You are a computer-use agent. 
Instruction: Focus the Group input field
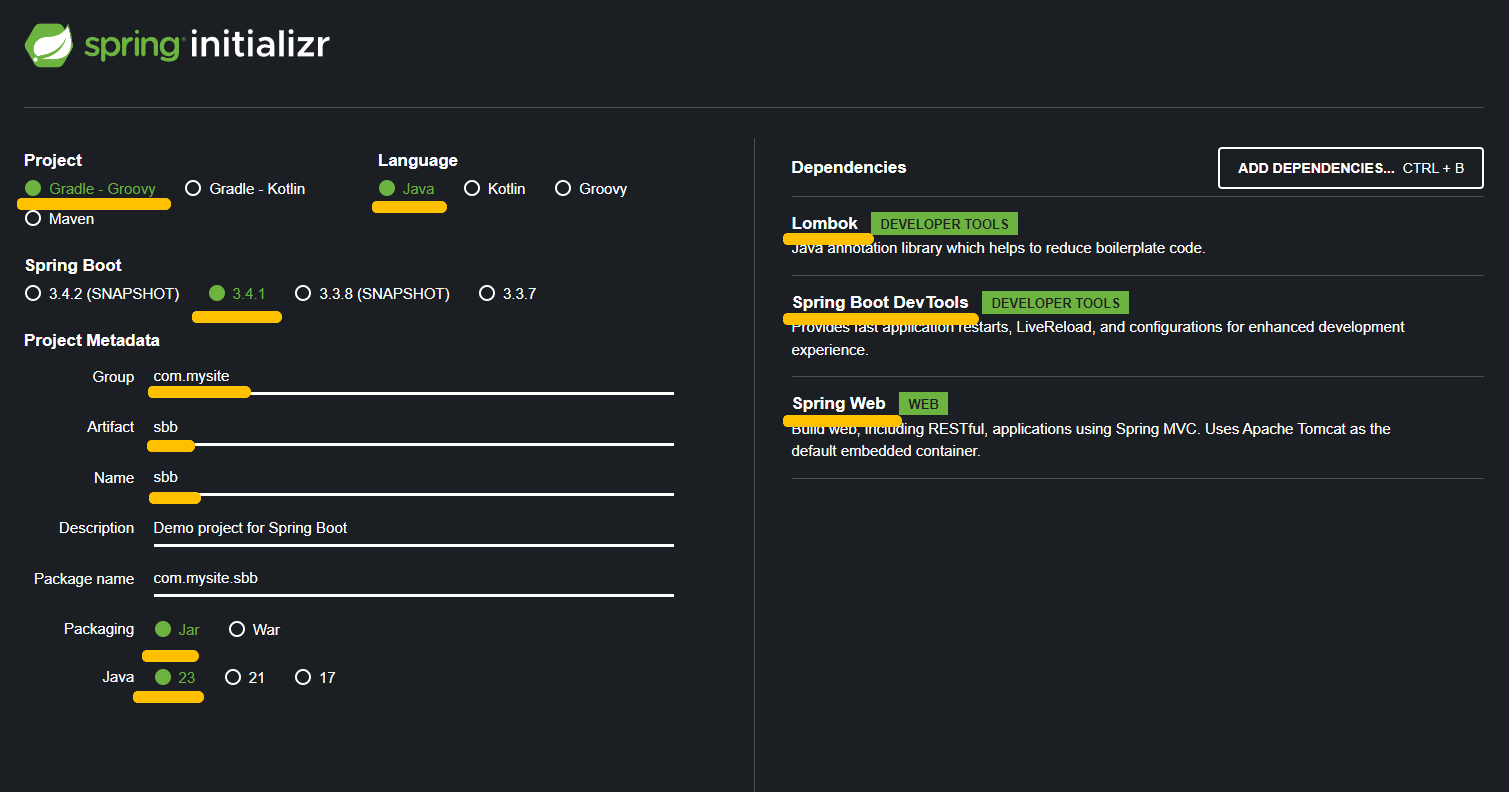click(x=413, y=377)
